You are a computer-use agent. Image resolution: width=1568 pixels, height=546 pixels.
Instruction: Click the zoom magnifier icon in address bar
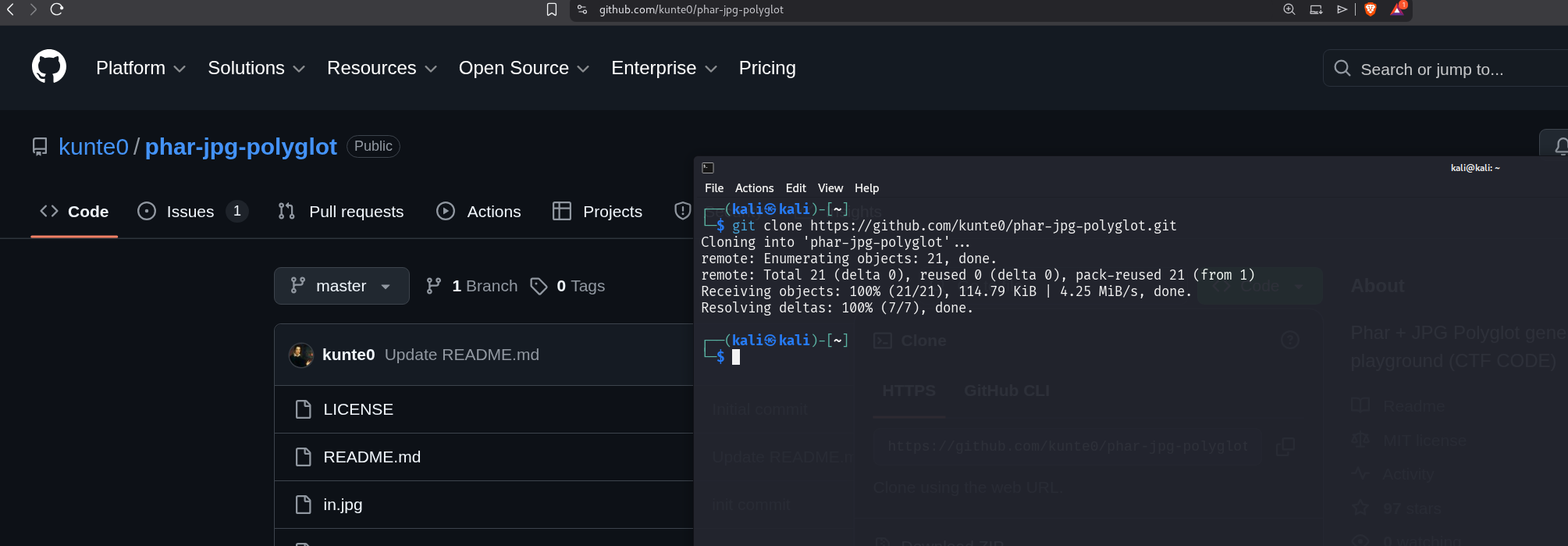1289,9
